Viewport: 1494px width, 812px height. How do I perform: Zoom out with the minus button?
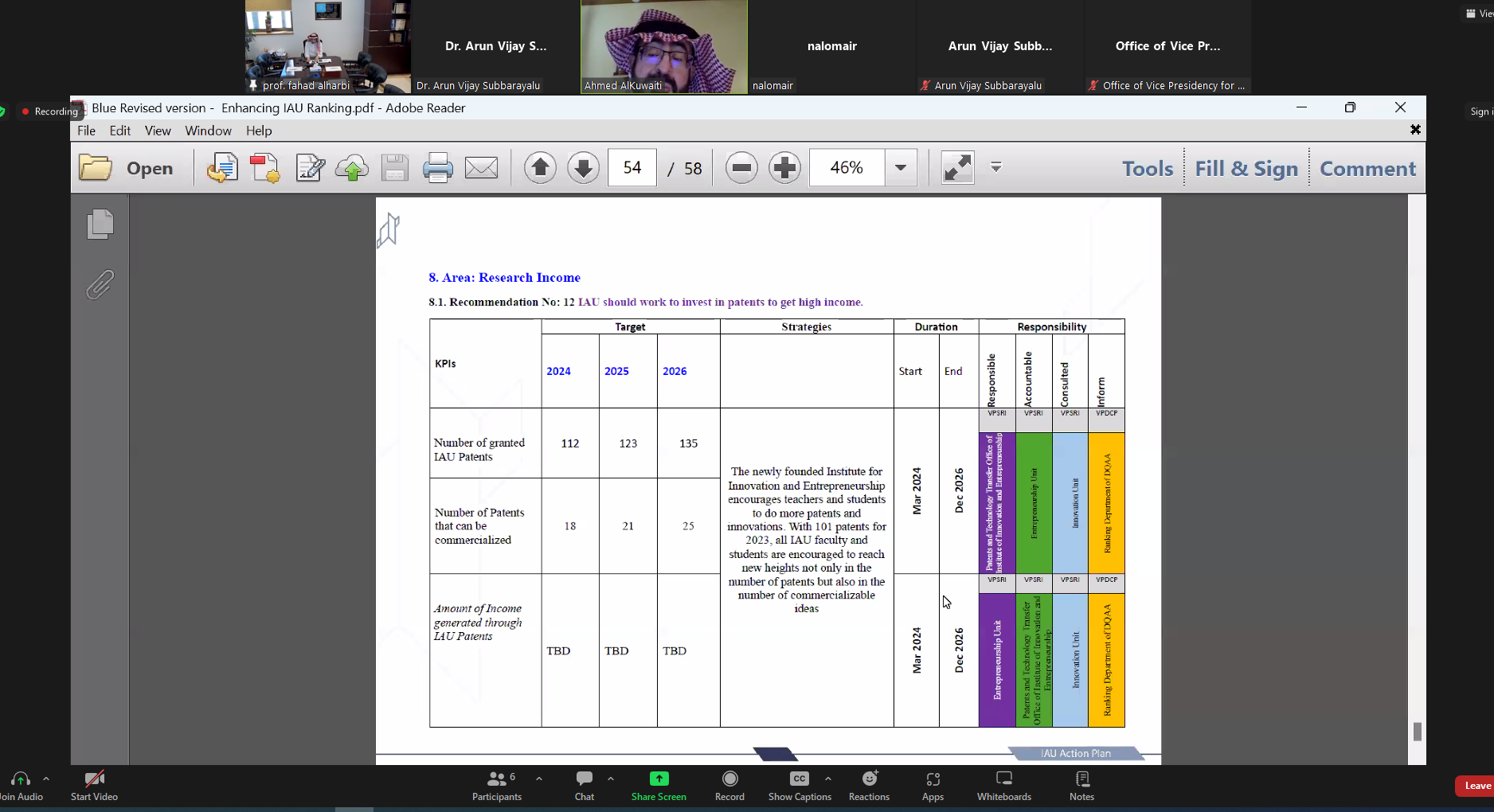(741, 168)
